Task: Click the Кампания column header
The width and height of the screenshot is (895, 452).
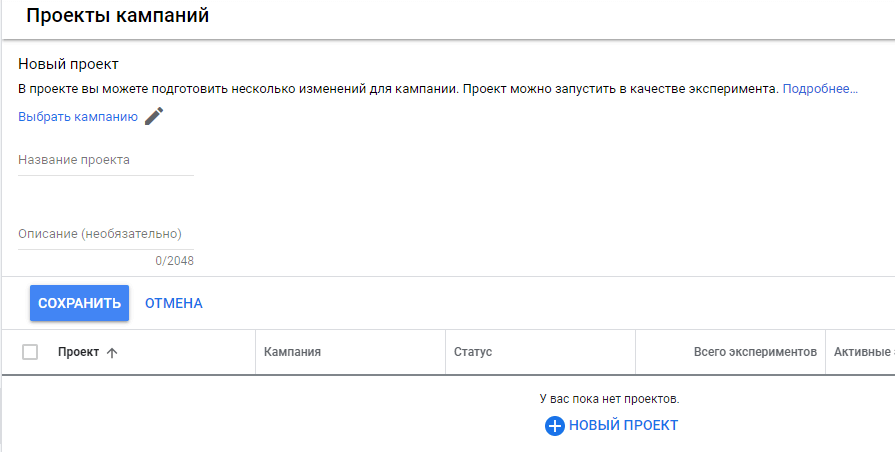Action: coord(292,352)
